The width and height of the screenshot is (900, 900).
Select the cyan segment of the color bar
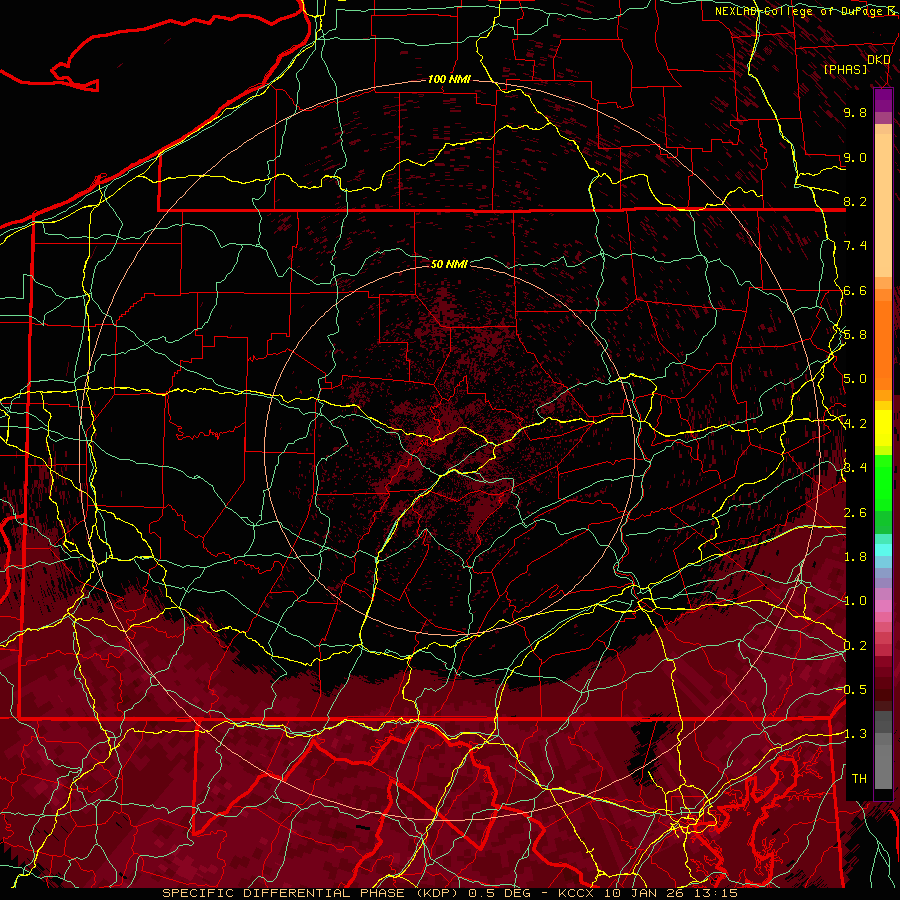pyautogui.click(x=883, y=550)
